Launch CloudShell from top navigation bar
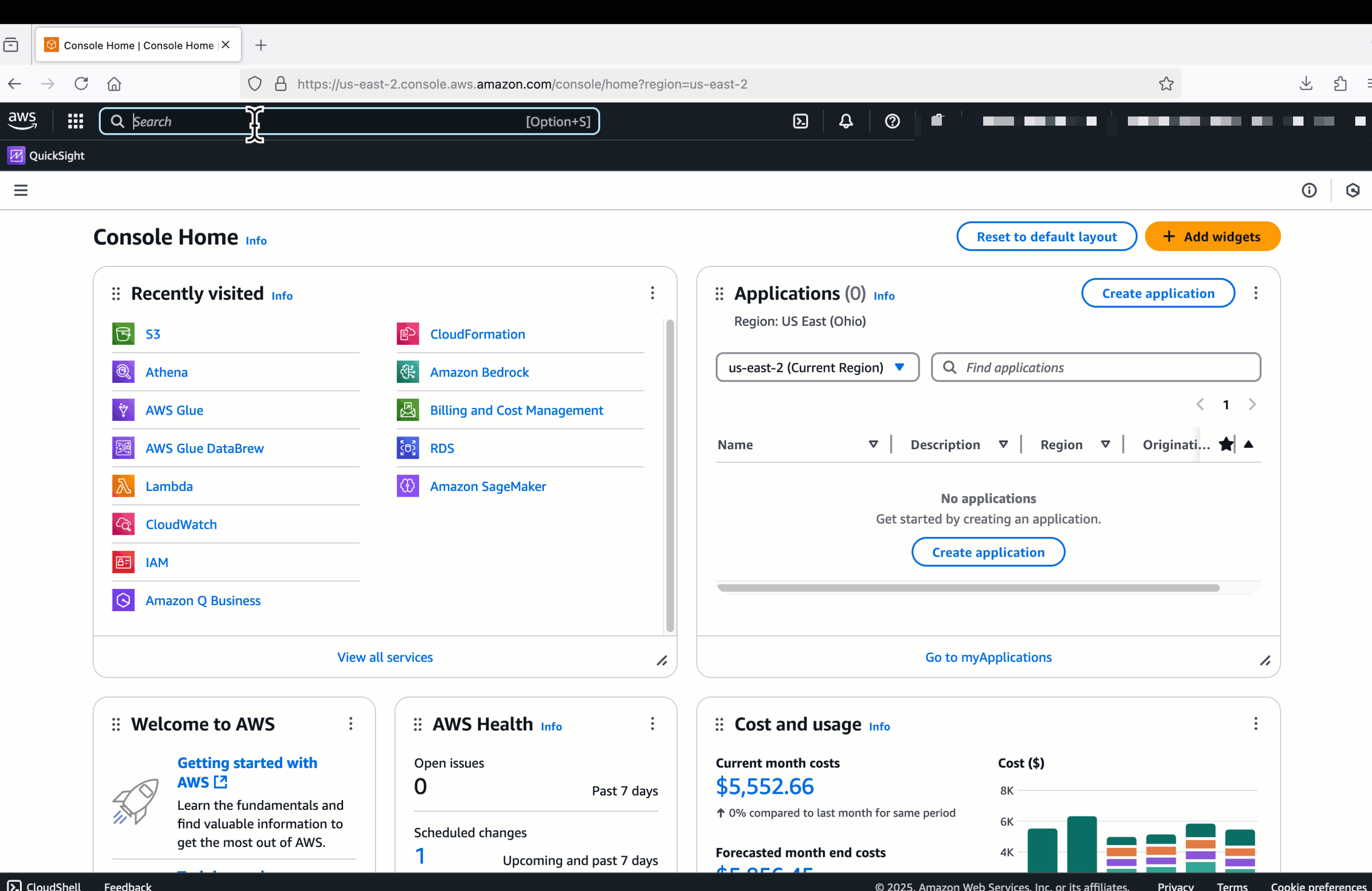 pos(800,121)
